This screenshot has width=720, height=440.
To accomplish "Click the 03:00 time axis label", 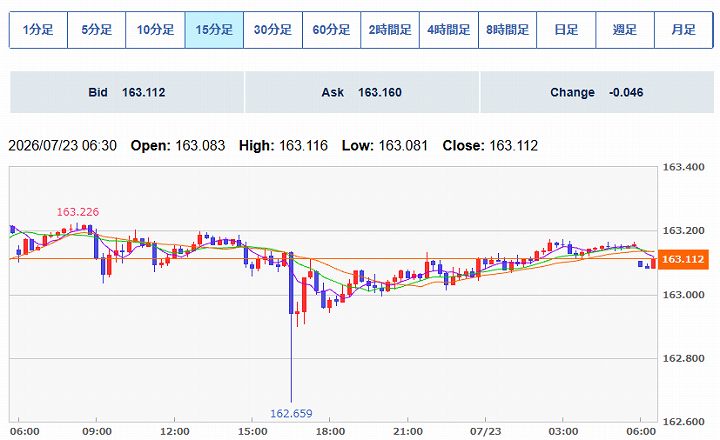I will pos(563,432).
